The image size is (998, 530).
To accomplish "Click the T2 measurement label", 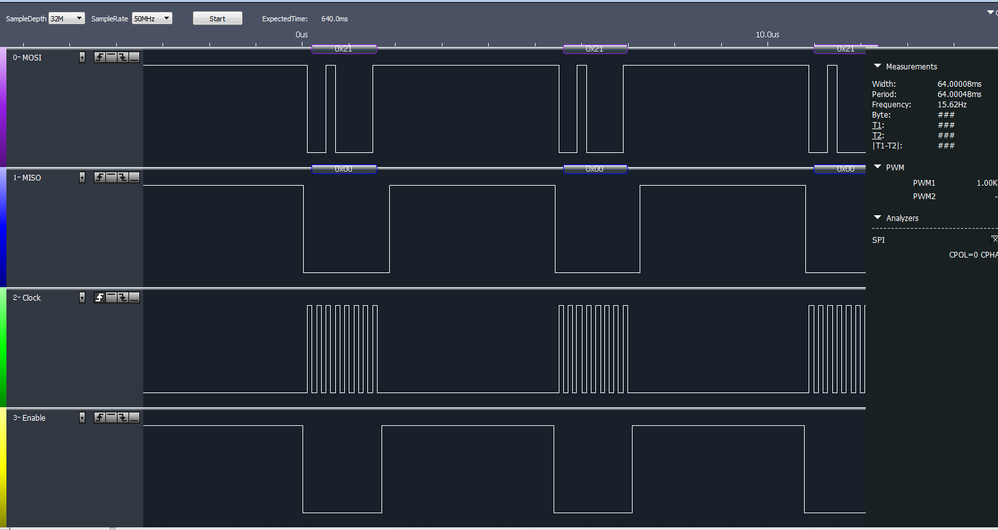I will tap(878, 136).
